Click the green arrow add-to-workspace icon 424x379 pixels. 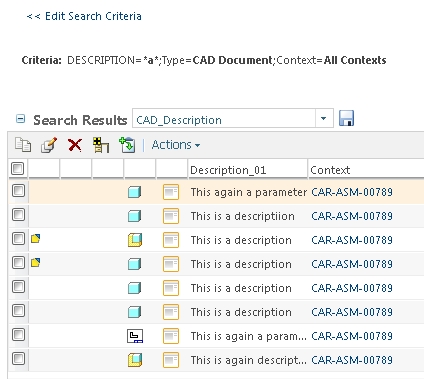(x=127, y=145)
